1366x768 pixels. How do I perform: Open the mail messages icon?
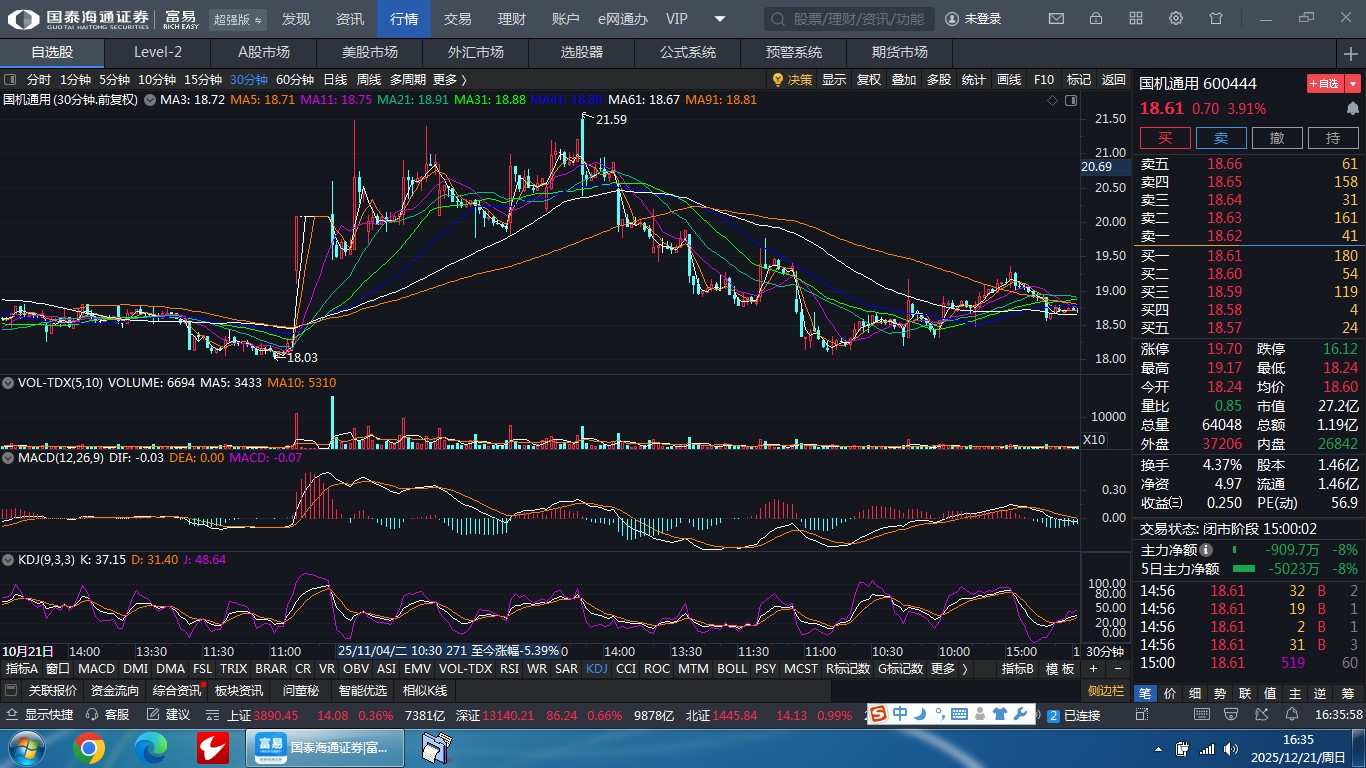(1056, 19)
